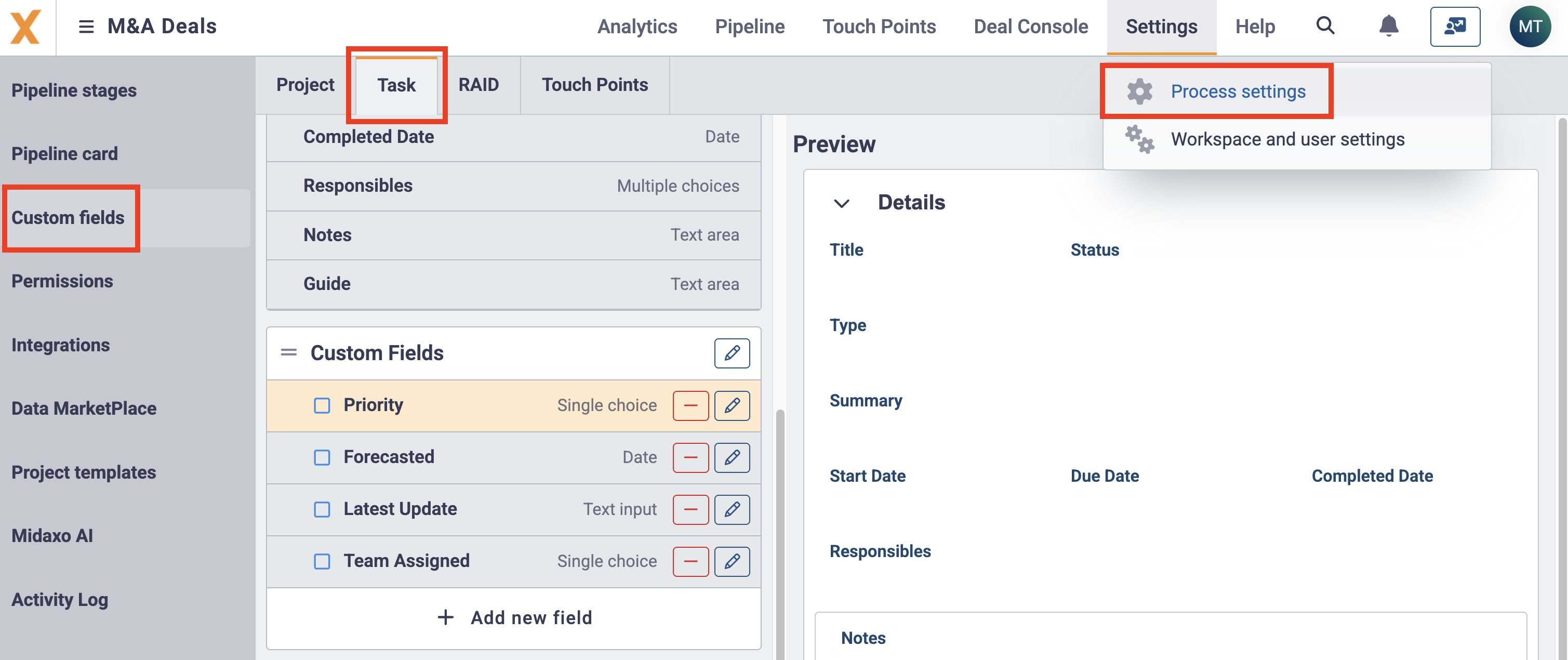The height and width of the screenshot is (660, 1568).
Task: Go to Integrations in the sidebar
Action: 60,345
